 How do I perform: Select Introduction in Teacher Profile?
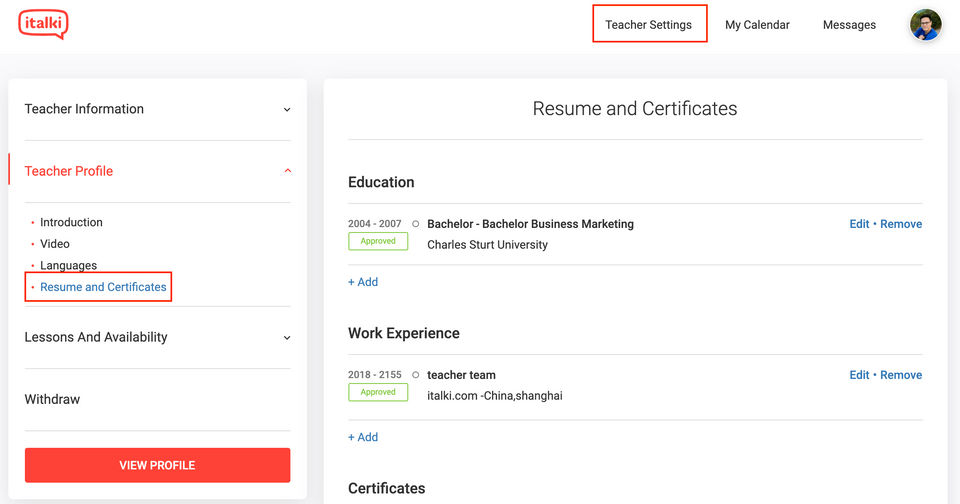coord(71,222)
